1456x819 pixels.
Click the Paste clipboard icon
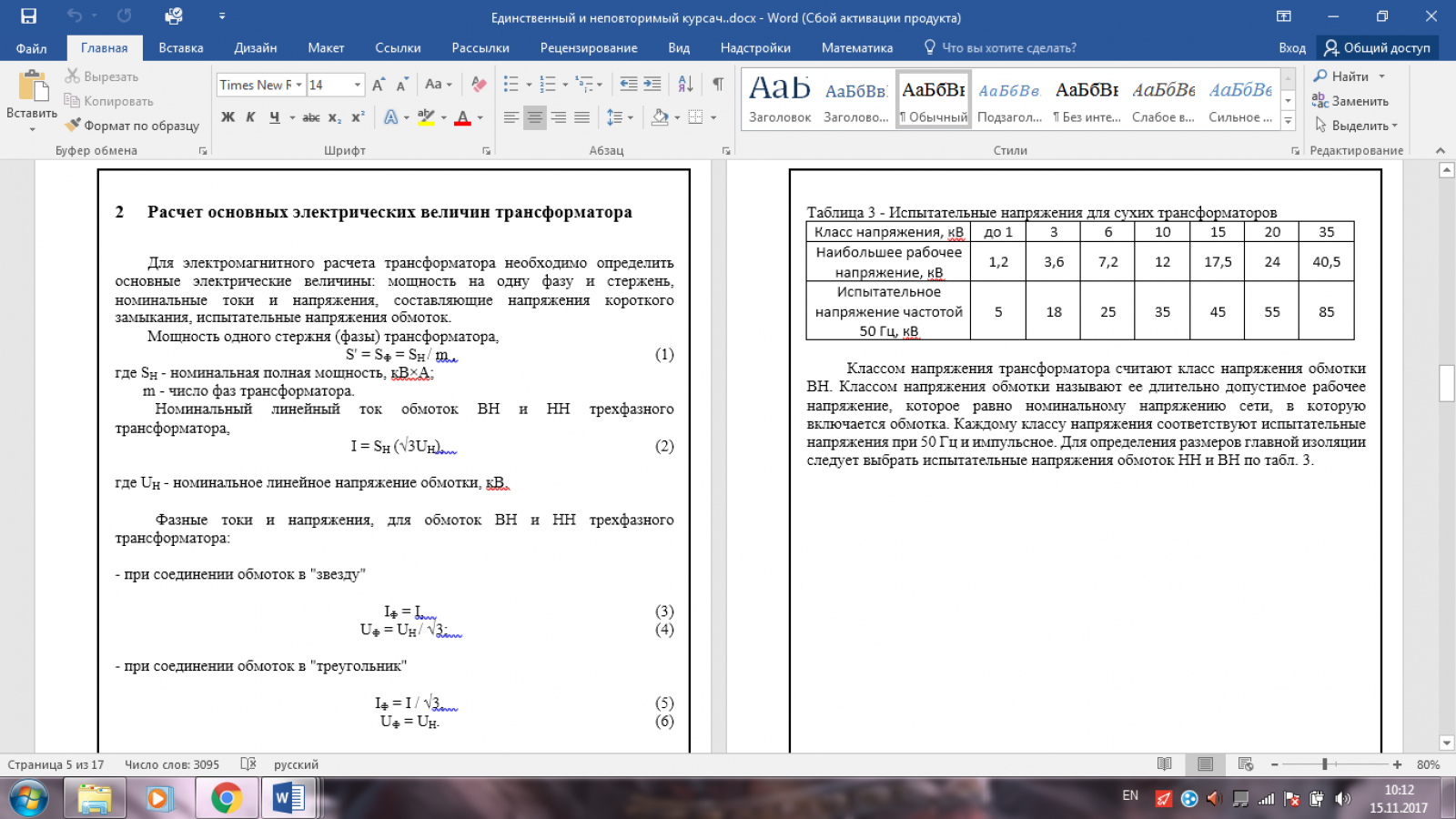click(x=33, y=86)
